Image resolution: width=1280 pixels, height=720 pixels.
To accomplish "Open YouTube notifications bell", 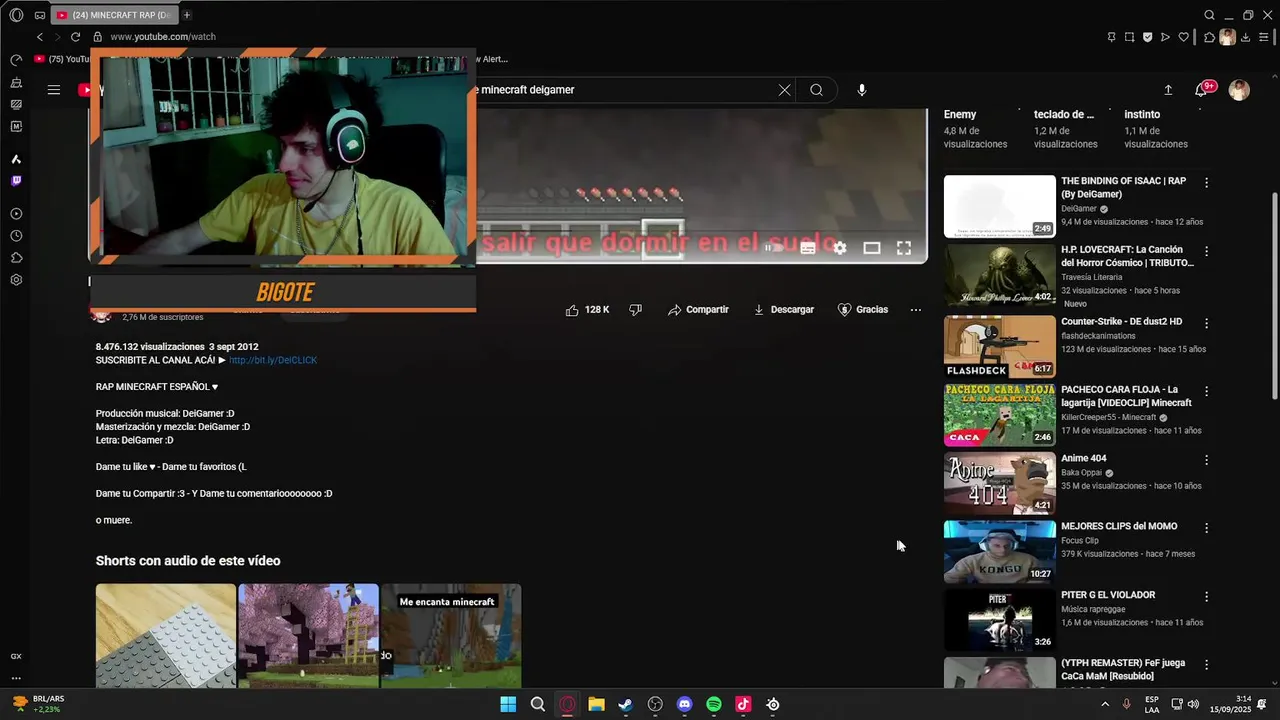I will (x=1201, y=90).
